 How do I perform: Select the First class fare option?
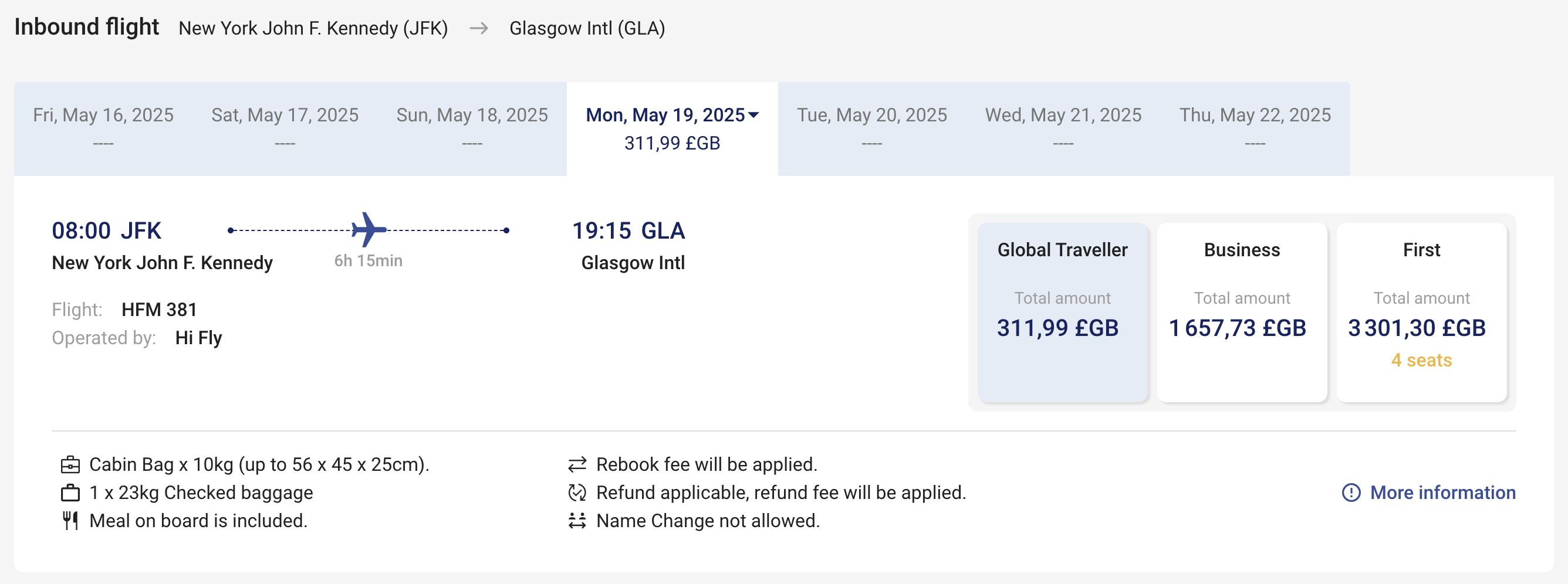click(x=1421, y=312)
